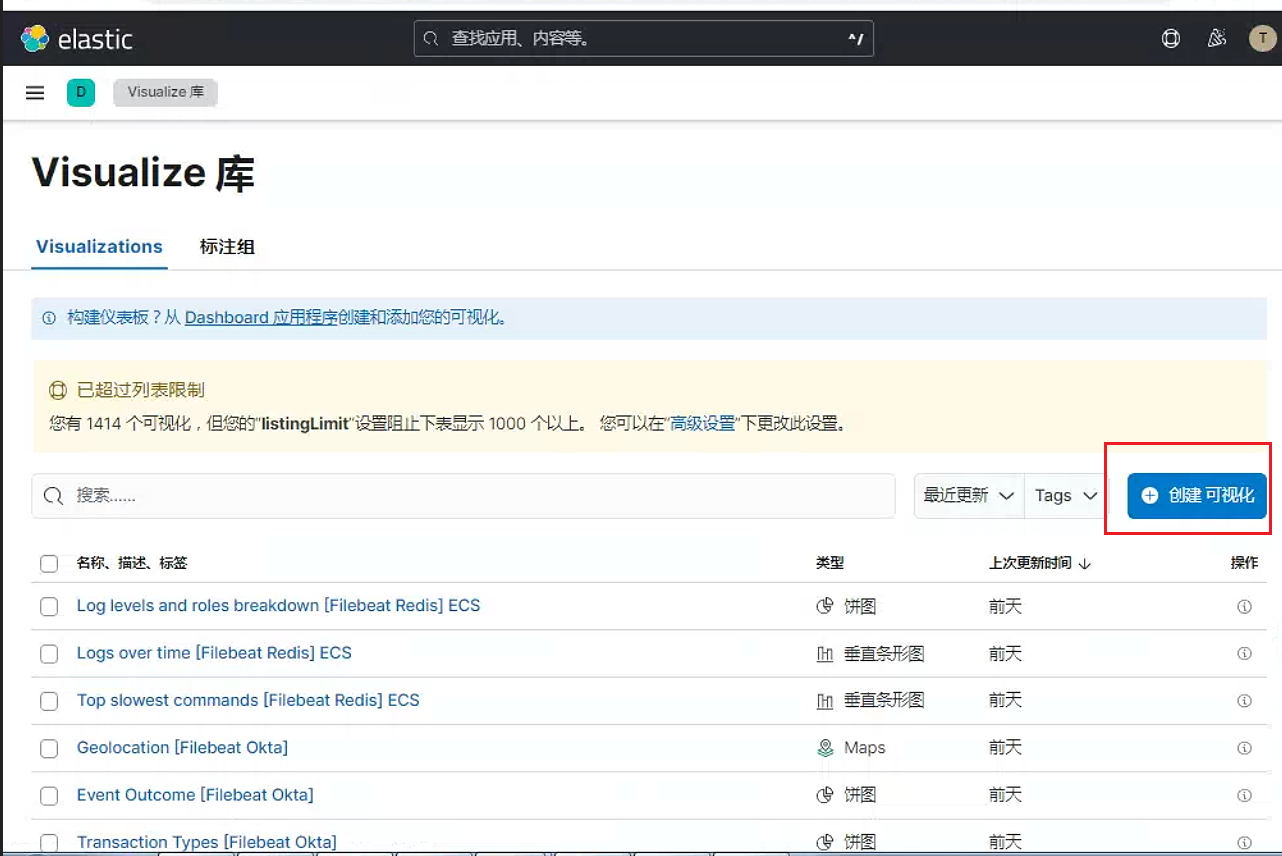Expand the 最近更新 sort dropdown
Image resolution: width=1282 pixels, height=856 pixels.
[x=969, y=496]
